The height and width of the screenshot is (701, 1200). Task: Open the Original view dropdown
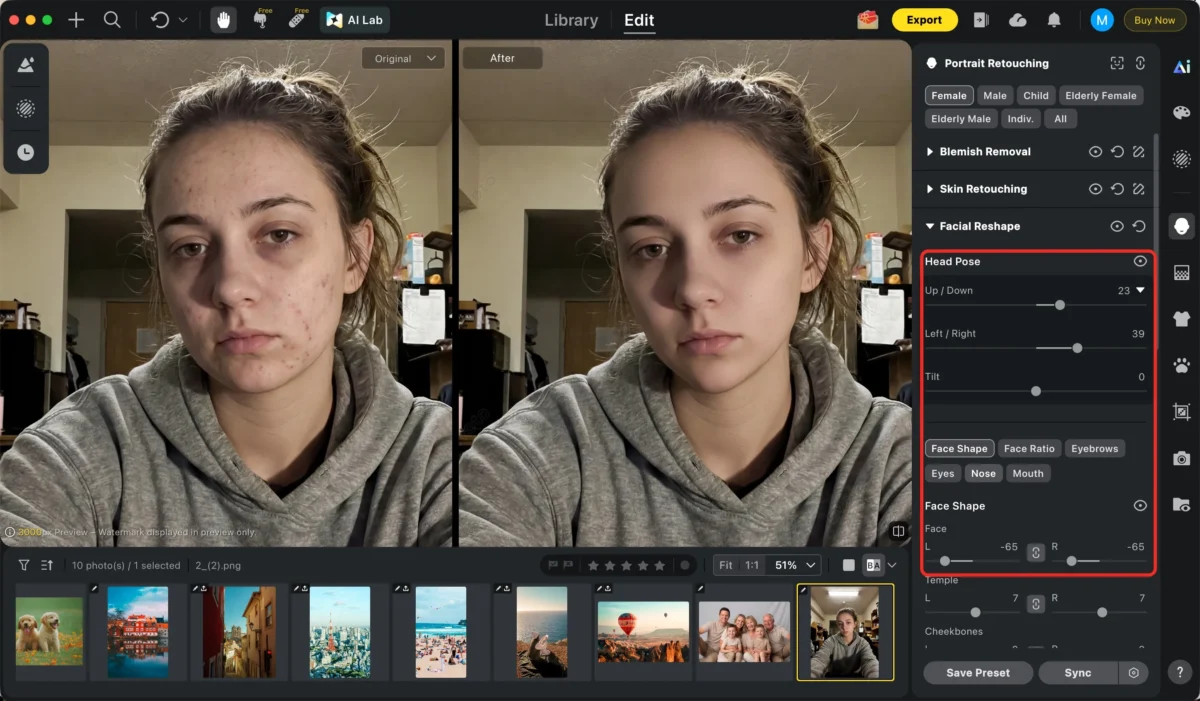coord(403,58)
